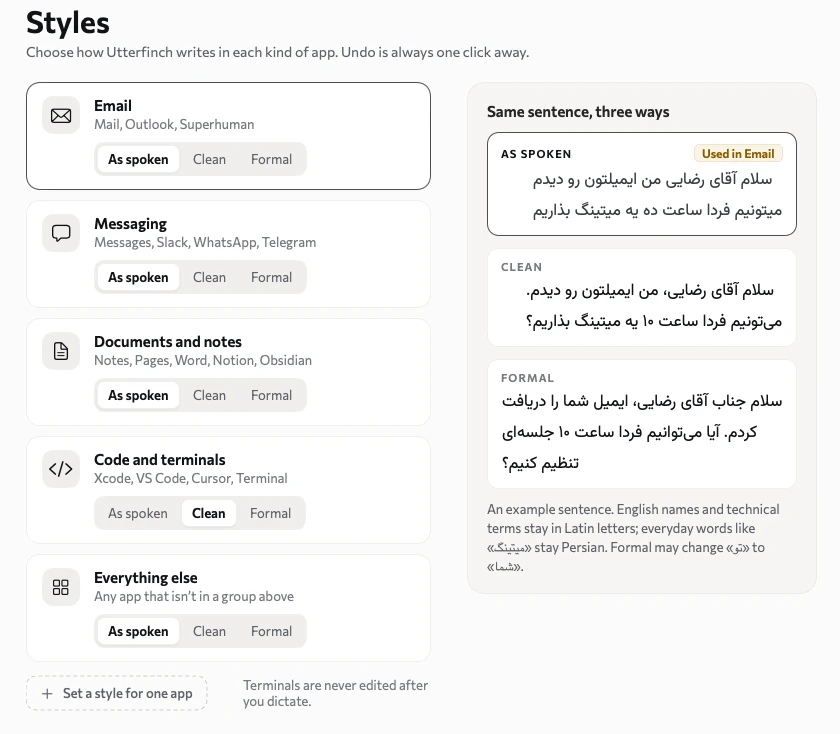This screenshot has height=734, width=840.
Task: Click the Documents and notes page icon
Action: pos(61,351)
